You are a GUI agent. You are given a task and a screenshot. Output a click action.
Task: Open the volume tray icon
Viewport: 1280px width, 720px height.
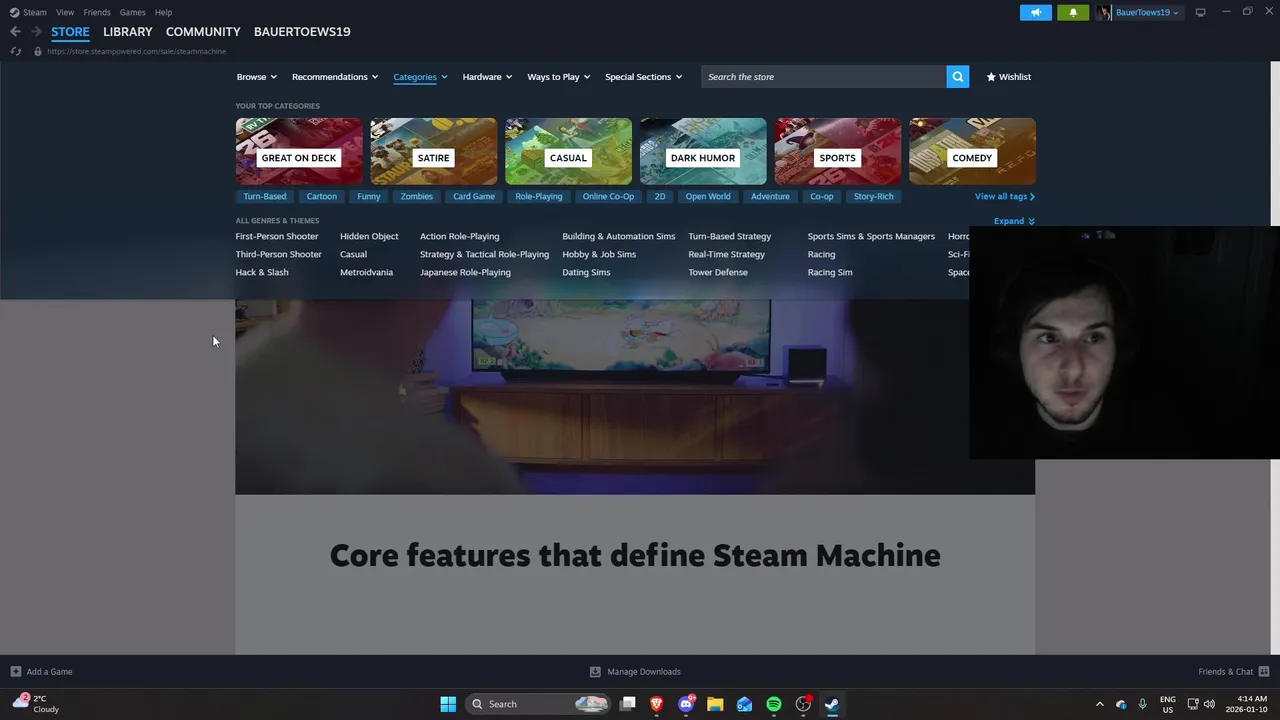pyautogui.click(x=1209, y=704)
